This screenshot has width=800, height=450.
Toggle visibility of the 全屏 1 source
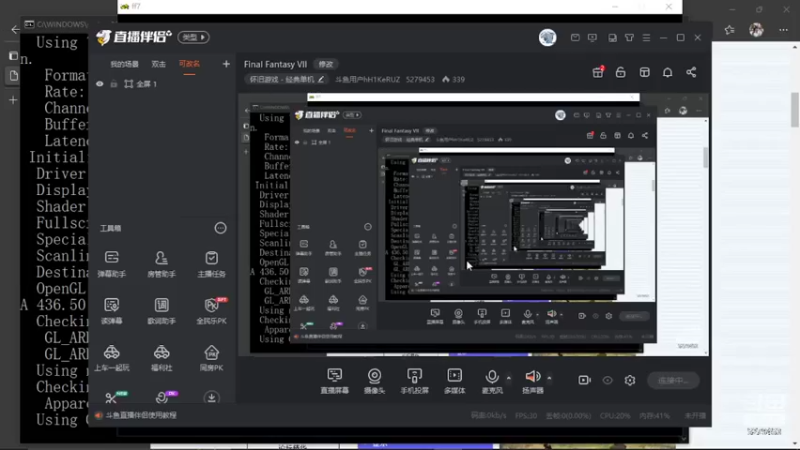100,84
